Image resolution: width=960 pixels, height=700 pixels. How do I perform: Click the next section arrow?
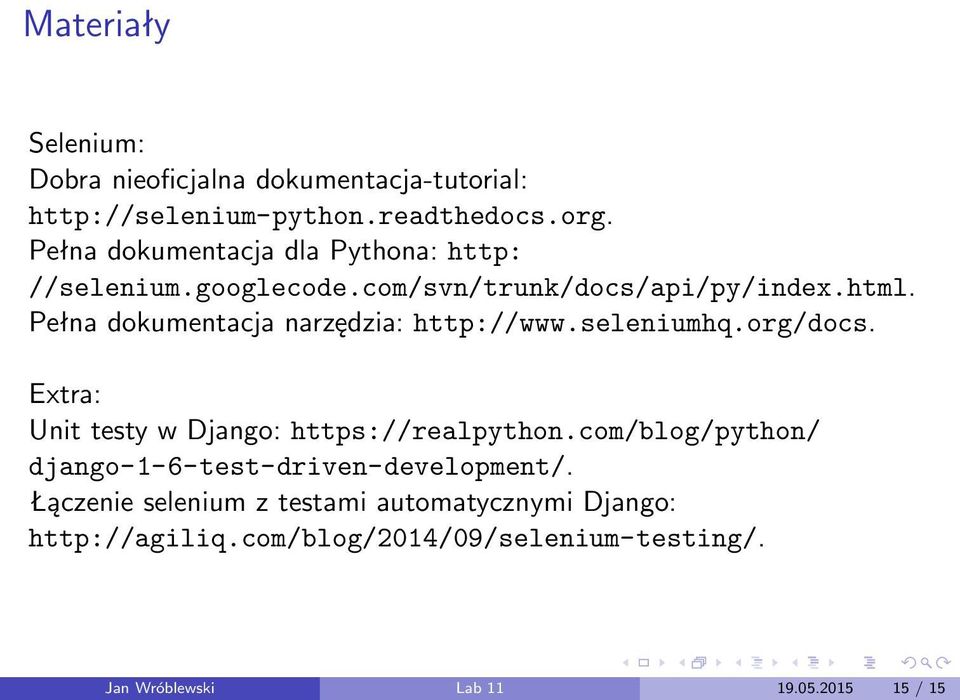(831, 663)
